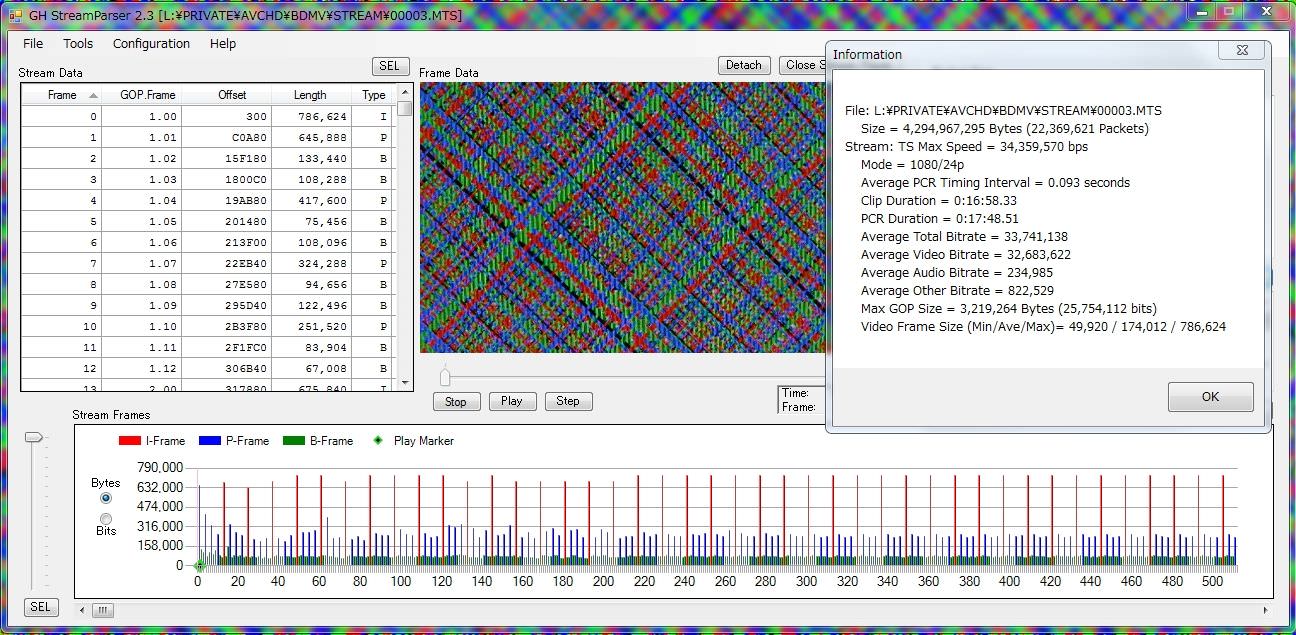Click the vertical zoom slider thumb
This screenshot has height=635, width=1296.
[35, 437]
